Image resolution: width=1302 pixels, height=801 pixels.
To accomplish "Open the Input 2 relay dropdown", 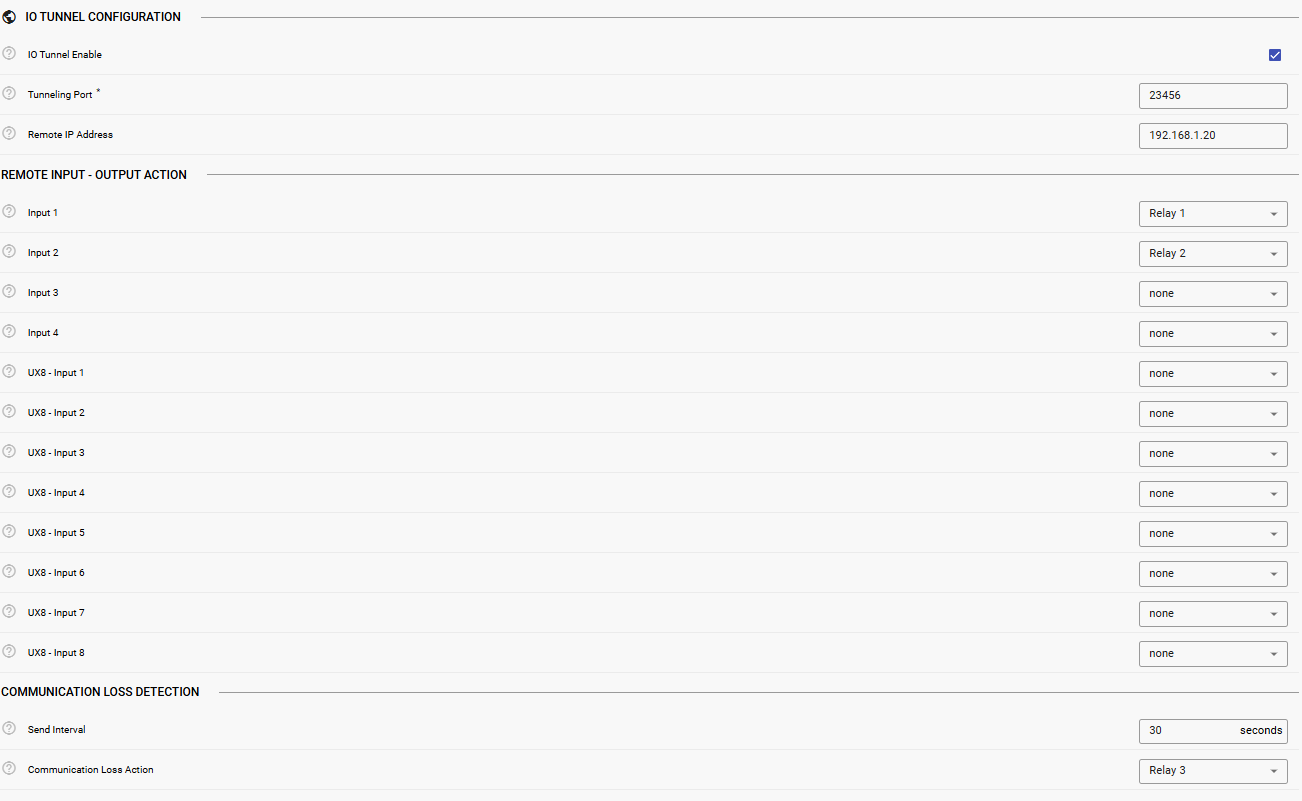I will click(1213, 254).
